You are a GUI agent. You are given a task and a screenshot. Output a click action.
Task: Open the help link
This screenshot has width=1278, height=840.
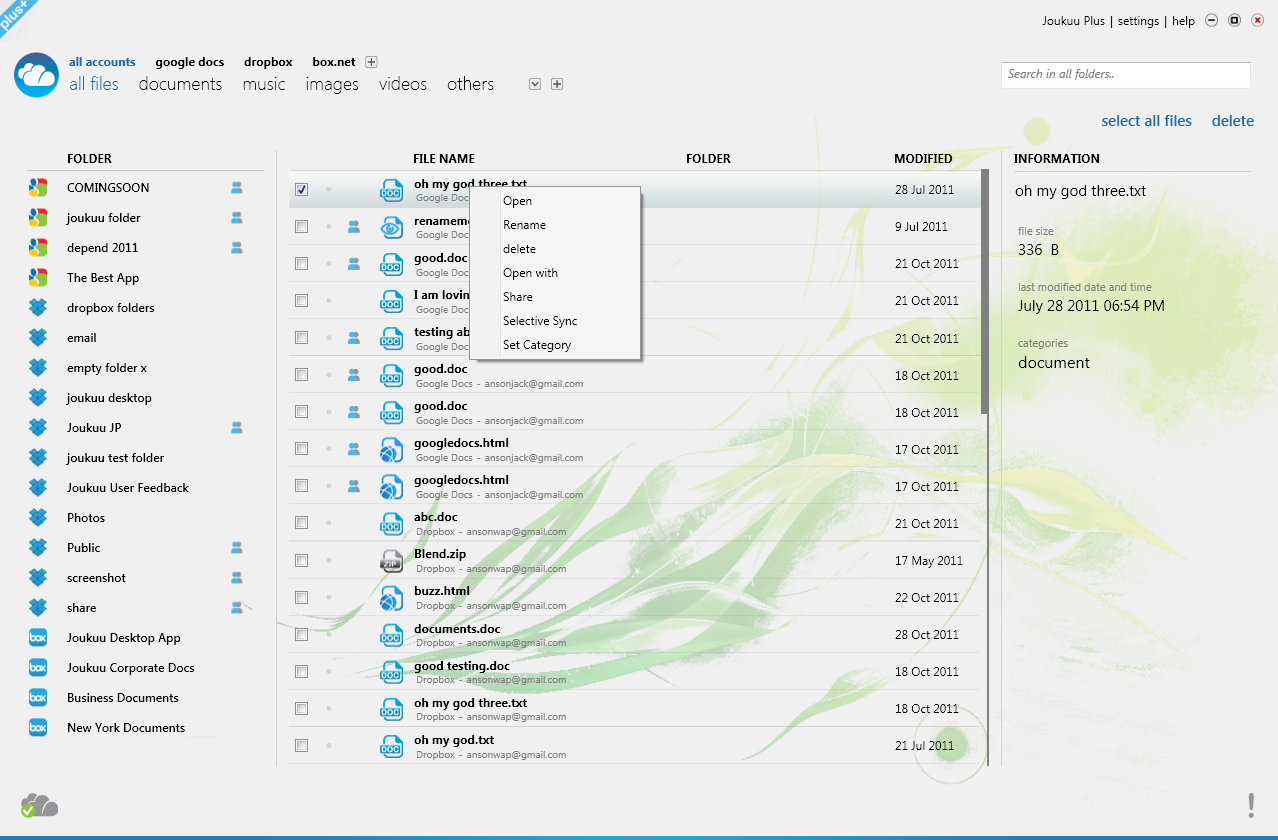[1183, 21]
